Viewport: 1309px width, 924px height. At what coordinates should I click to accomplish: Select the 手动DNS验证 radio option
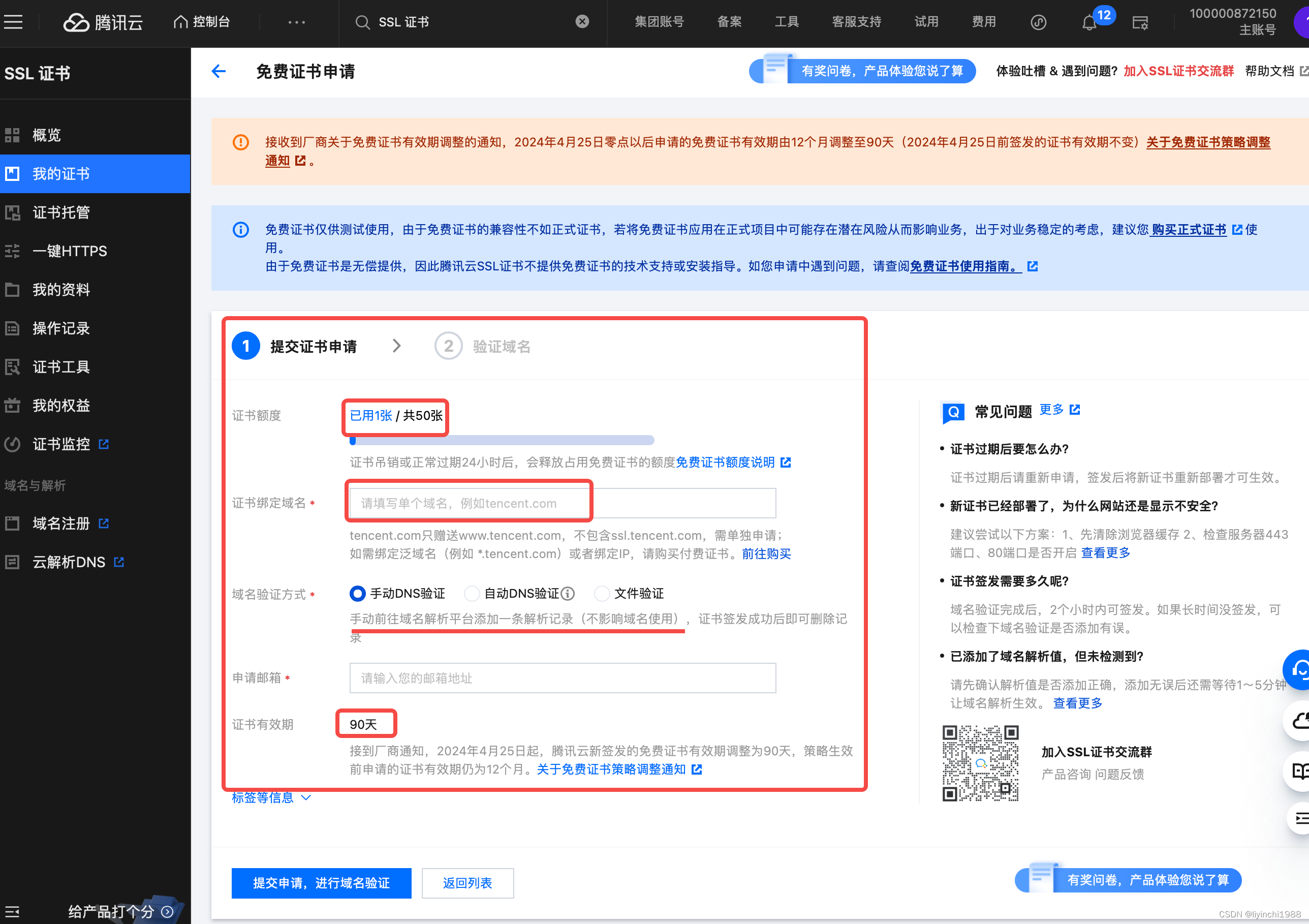[x=357, y=594]
